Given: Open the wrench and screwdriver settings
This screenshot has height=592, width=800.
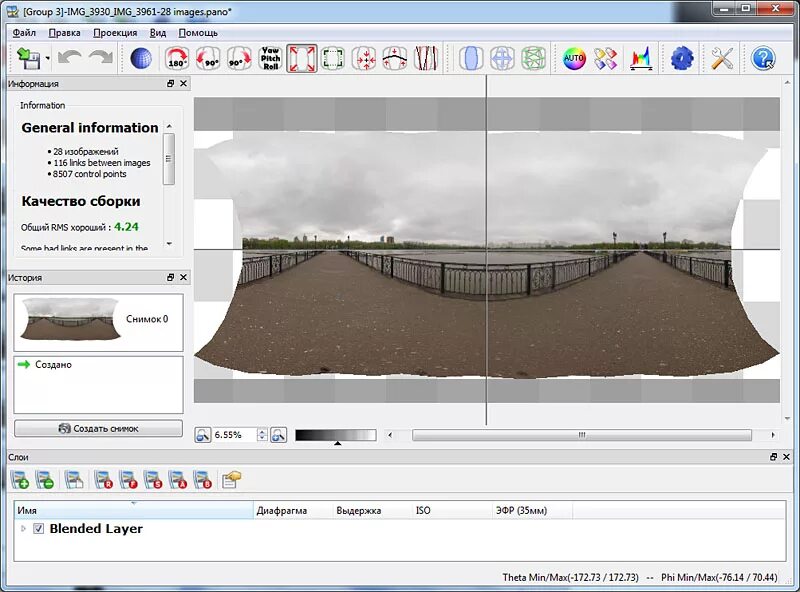Looking at the screenshot, I should [722, 58].
